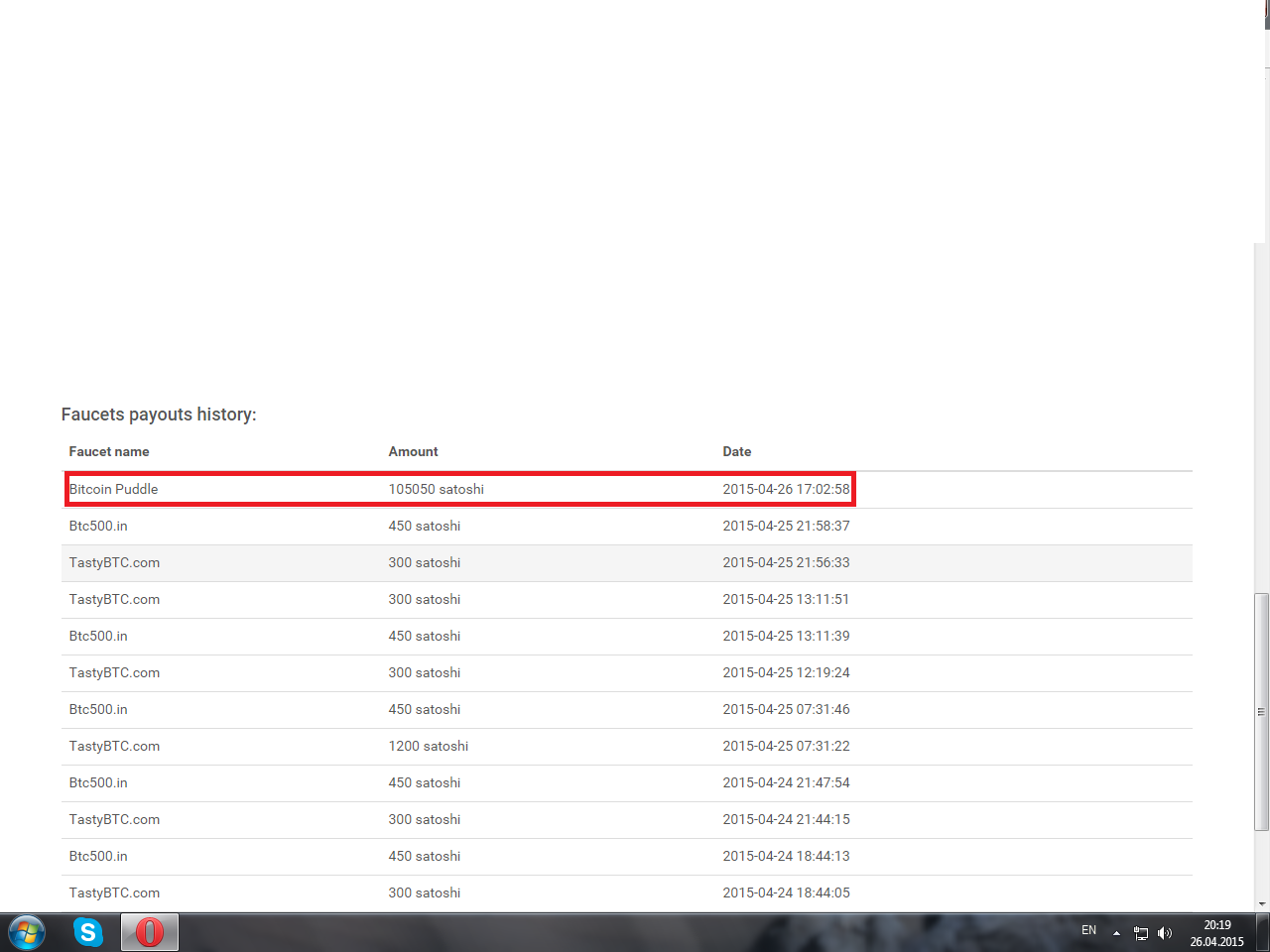The height and width of the screenshot is (952, 1270).
Task: Click the date 2015-04-25 07:31:46
Action: pyautogui.click(x=786, y=709)
